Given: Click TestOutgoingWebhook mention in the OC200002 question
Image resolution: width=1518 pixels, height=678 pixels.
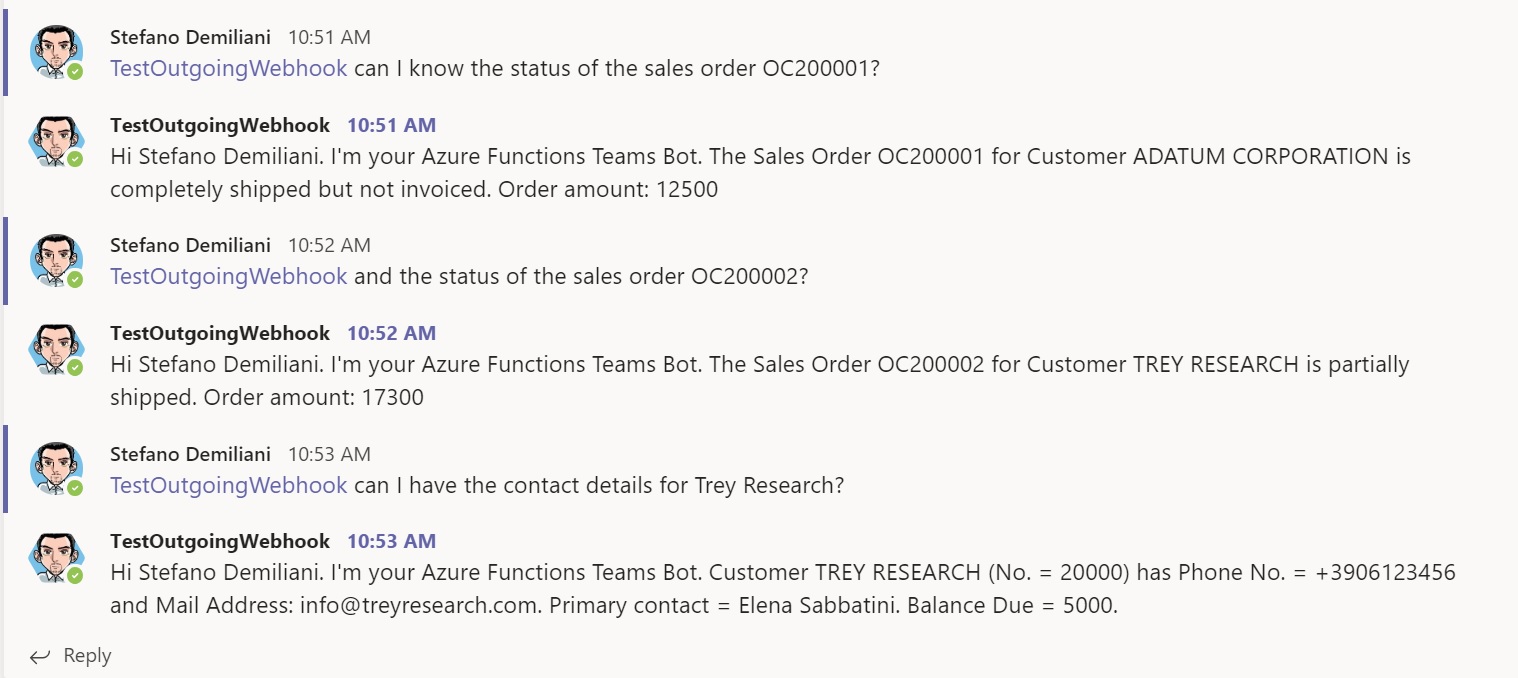Looking at the screenshot, I should click(x=228, y=276).
